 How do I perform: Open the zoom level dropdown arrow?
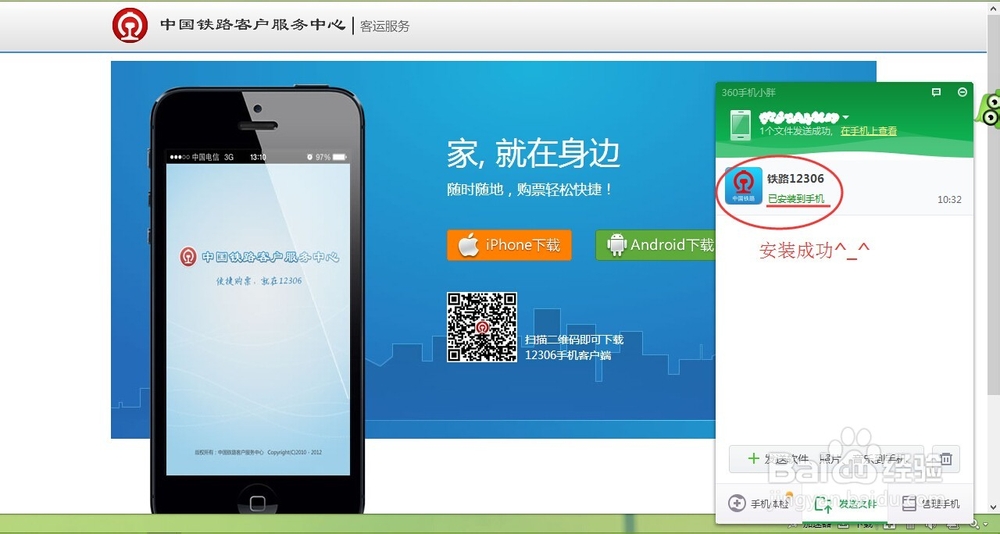point(986,524)
